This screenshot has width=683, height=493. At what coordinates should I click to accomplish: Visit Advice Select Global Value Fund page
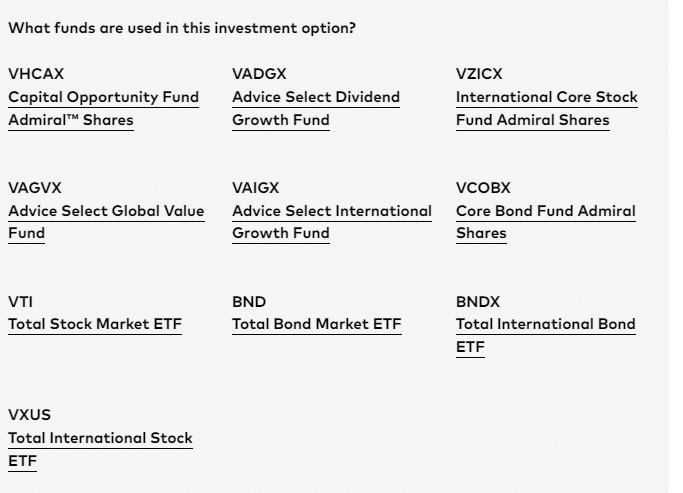point(106,222)
